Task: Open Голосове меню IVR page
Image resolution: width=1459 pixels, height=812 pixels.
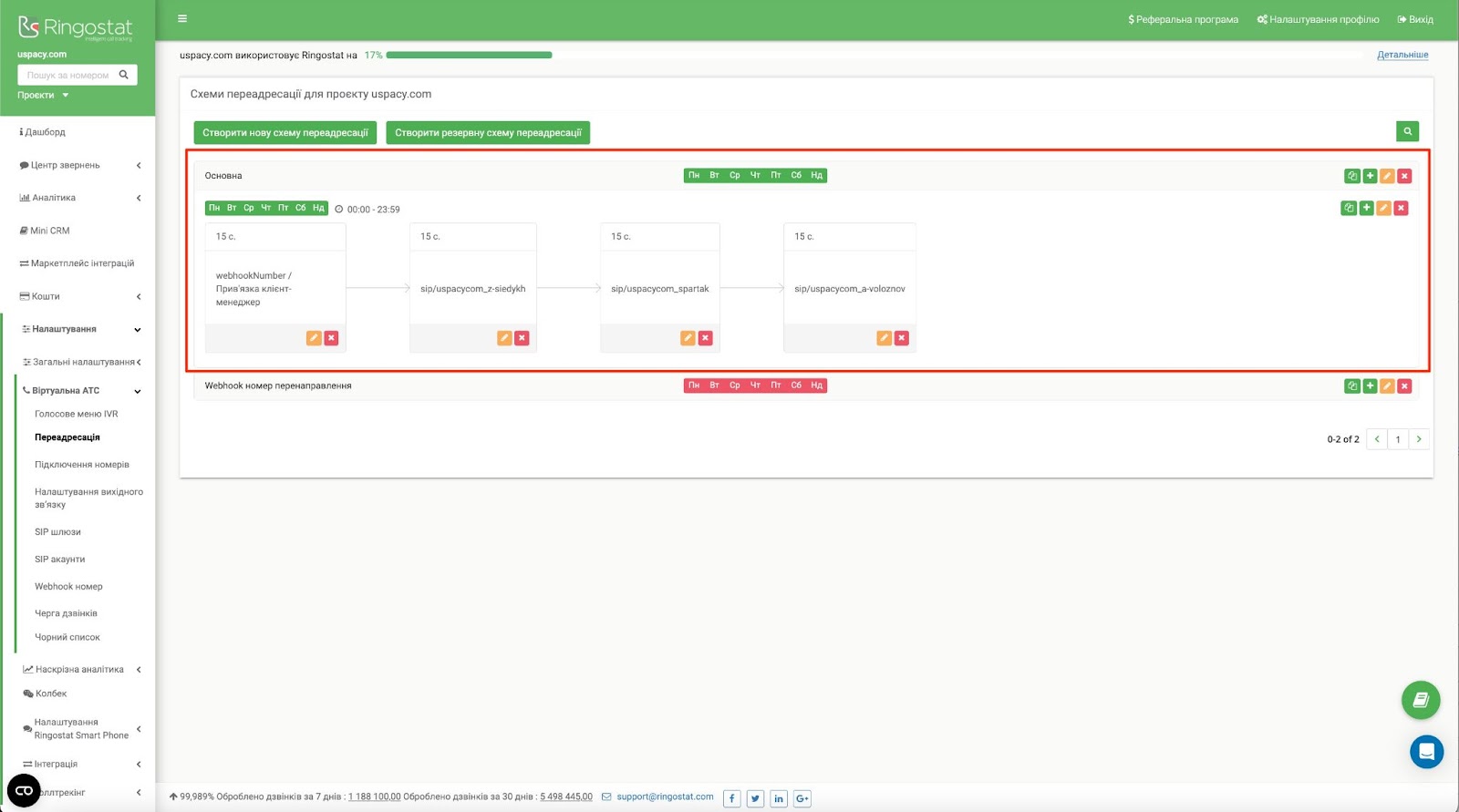Action: (77, 414)
